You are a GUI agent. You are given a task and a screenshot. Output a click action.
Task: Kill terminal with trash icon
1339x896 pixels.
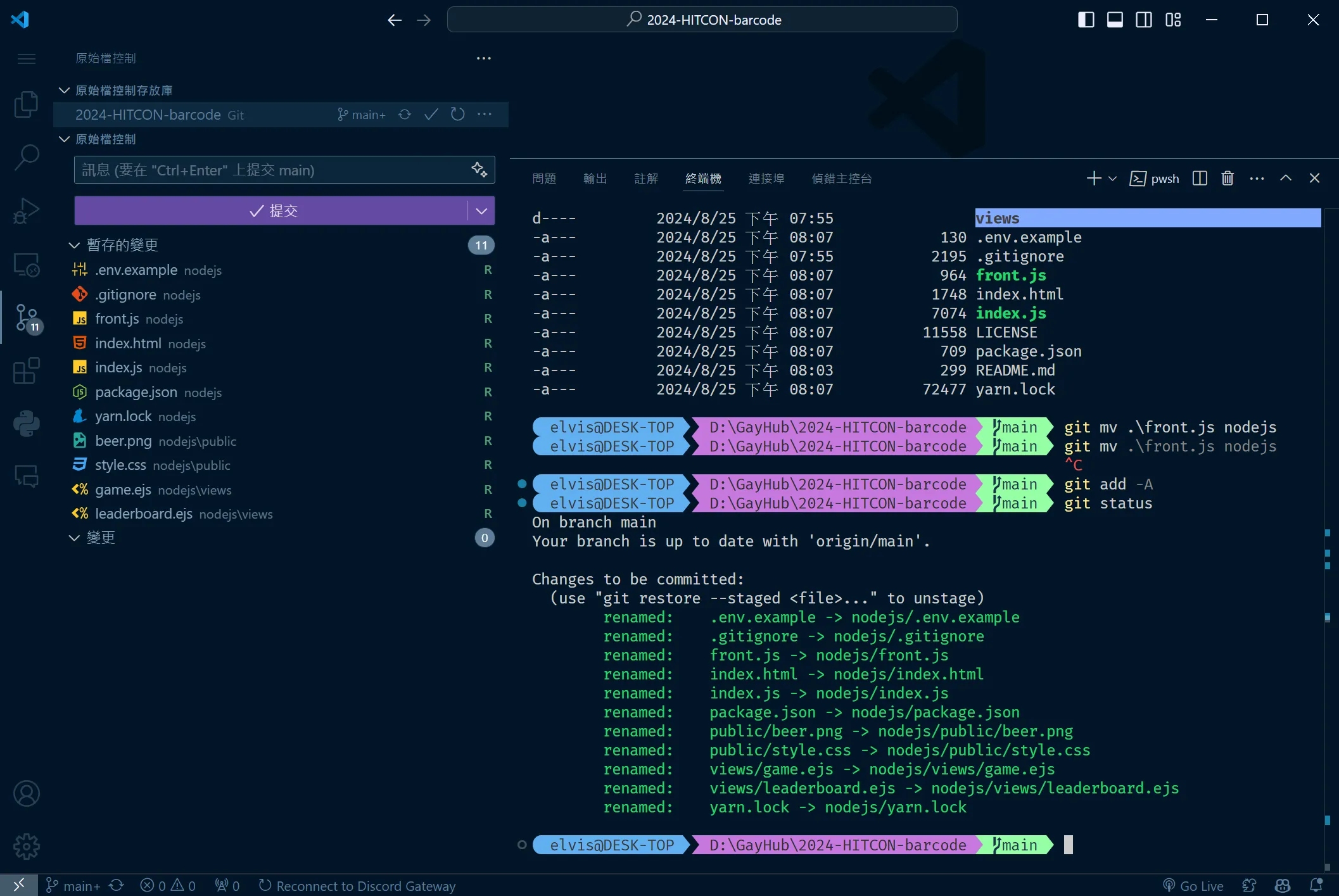[1228, 179]
